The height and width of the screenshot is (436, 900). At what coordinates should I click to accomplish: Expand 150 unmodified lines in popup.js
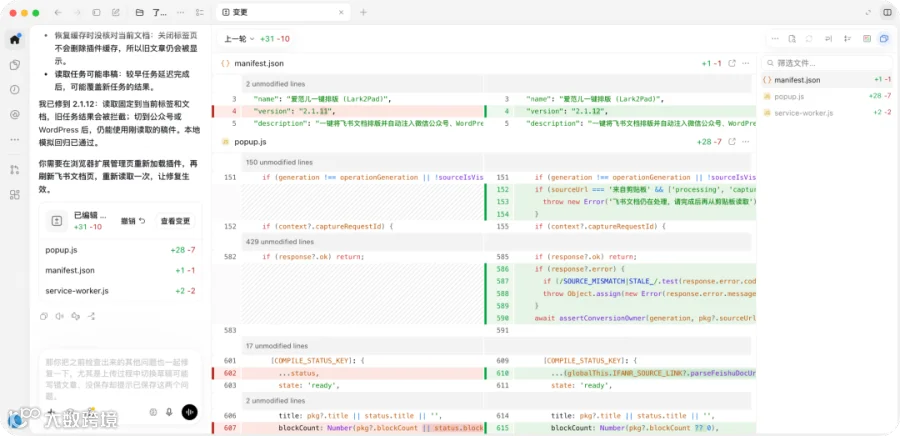point(279,162)
